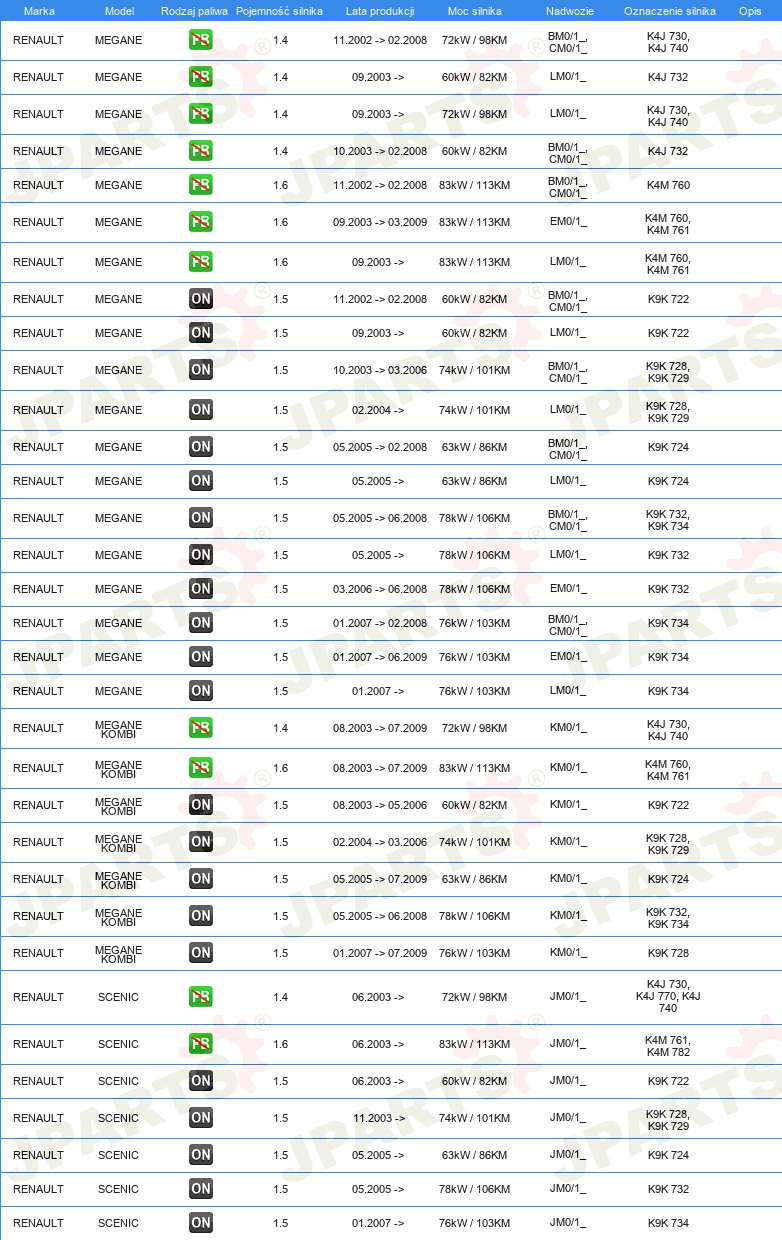The height and width of the screenshot is (1240, 782).
Task: Click the single-code engine cell K4M 760
Action: (668, 186)
